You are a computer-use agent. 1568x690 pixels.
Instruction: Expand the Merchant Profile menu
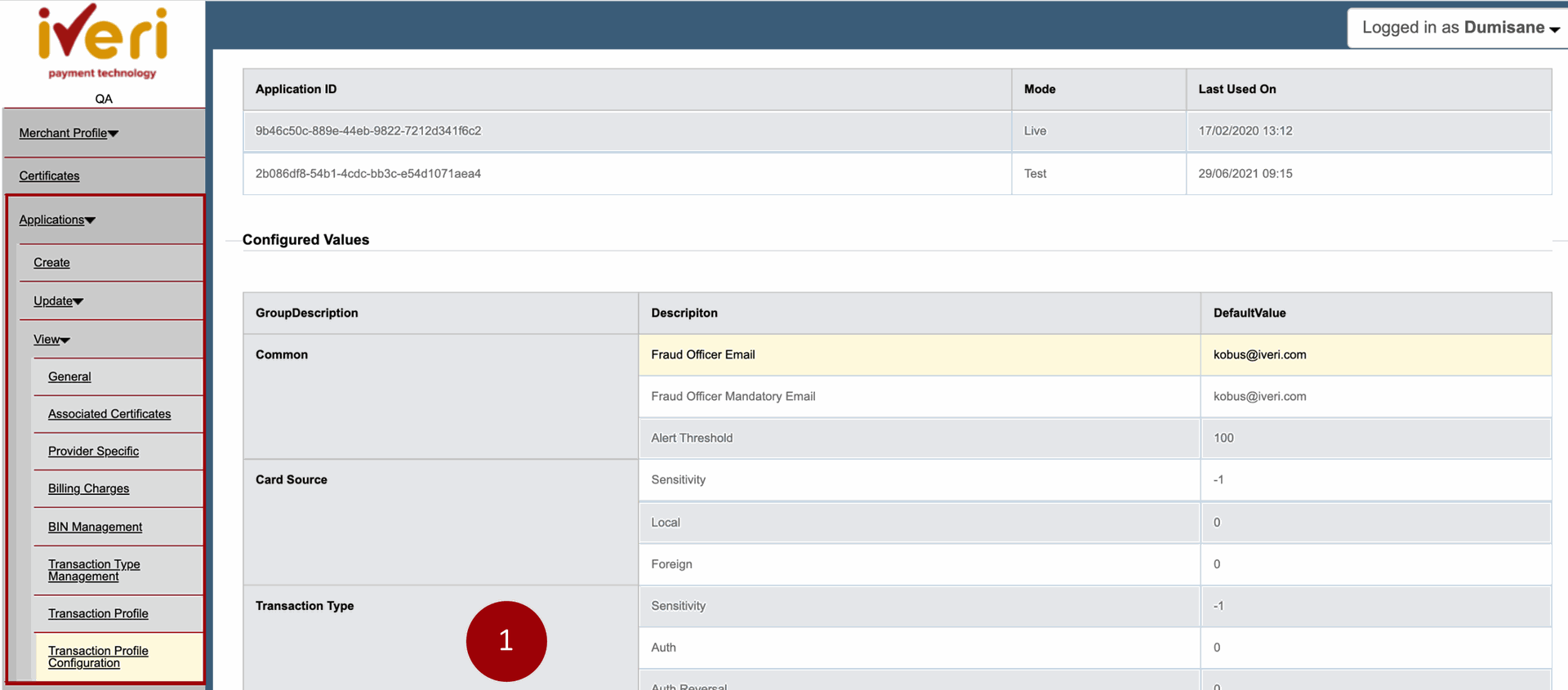tap(69, 133)
